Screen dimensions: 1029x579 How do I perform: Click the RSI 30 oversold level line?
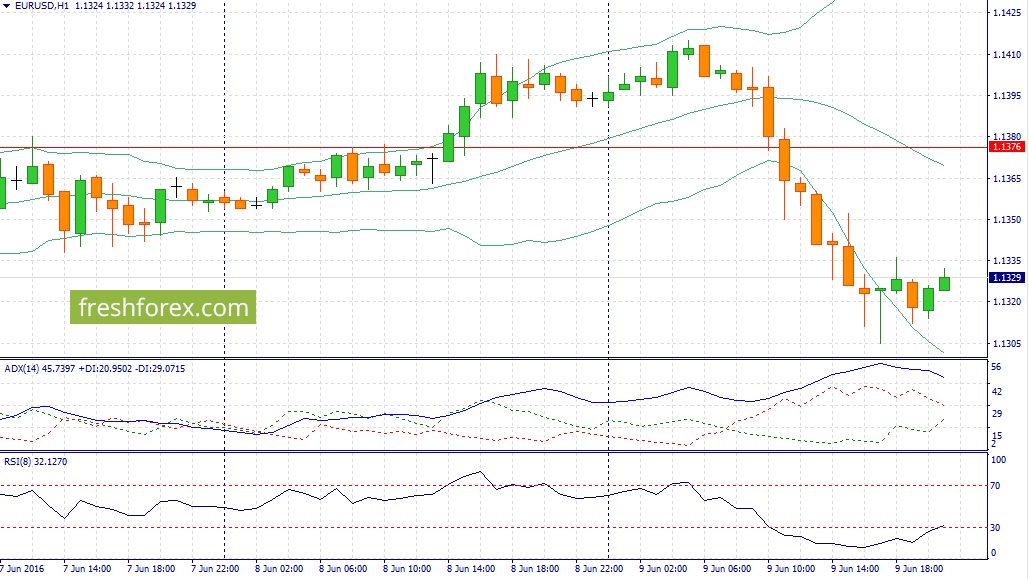[492, 528]
